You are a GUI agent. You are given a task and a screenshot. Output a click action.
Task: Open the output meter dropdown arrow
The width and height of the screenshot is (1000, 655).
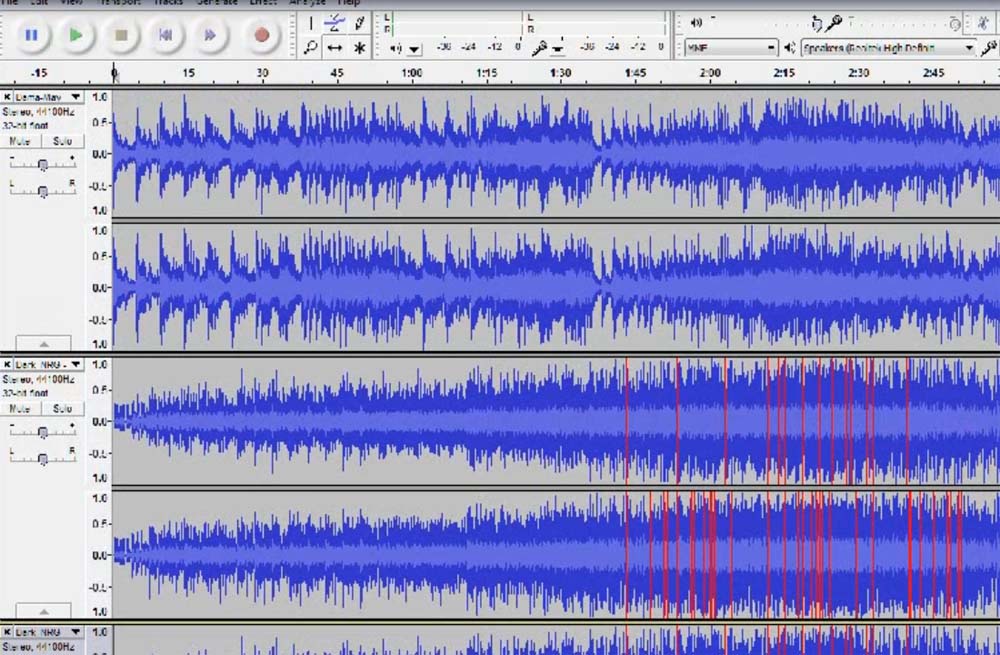click(x=415, y=49)
